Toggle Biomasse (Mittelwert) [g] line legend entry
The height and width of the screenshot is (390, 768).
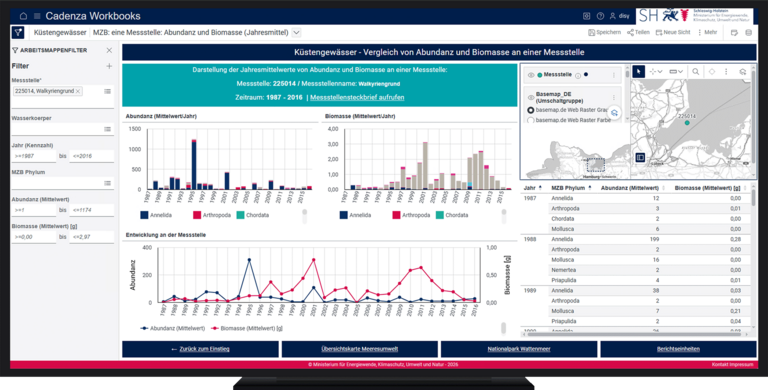[x=247, y=328]
